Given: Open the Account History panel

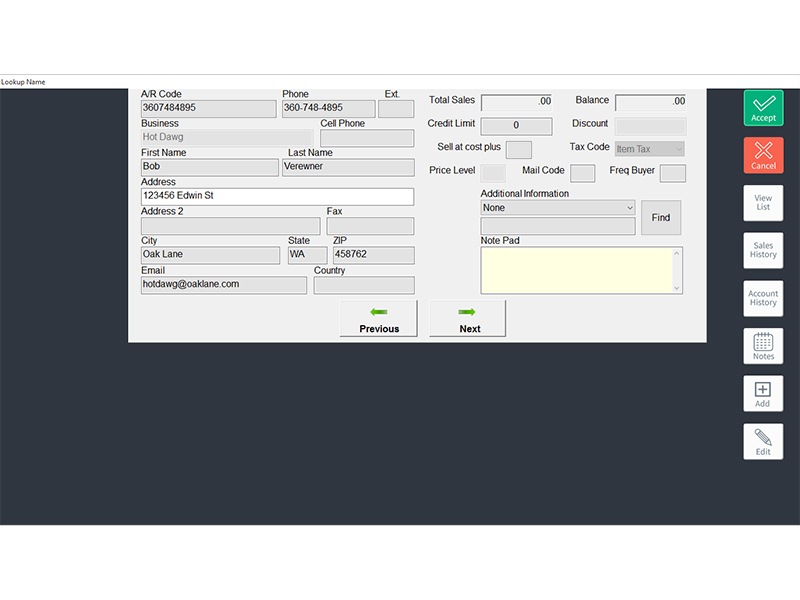Looking at the screenshot, I should pyautogui.click(x=763, y=297).
